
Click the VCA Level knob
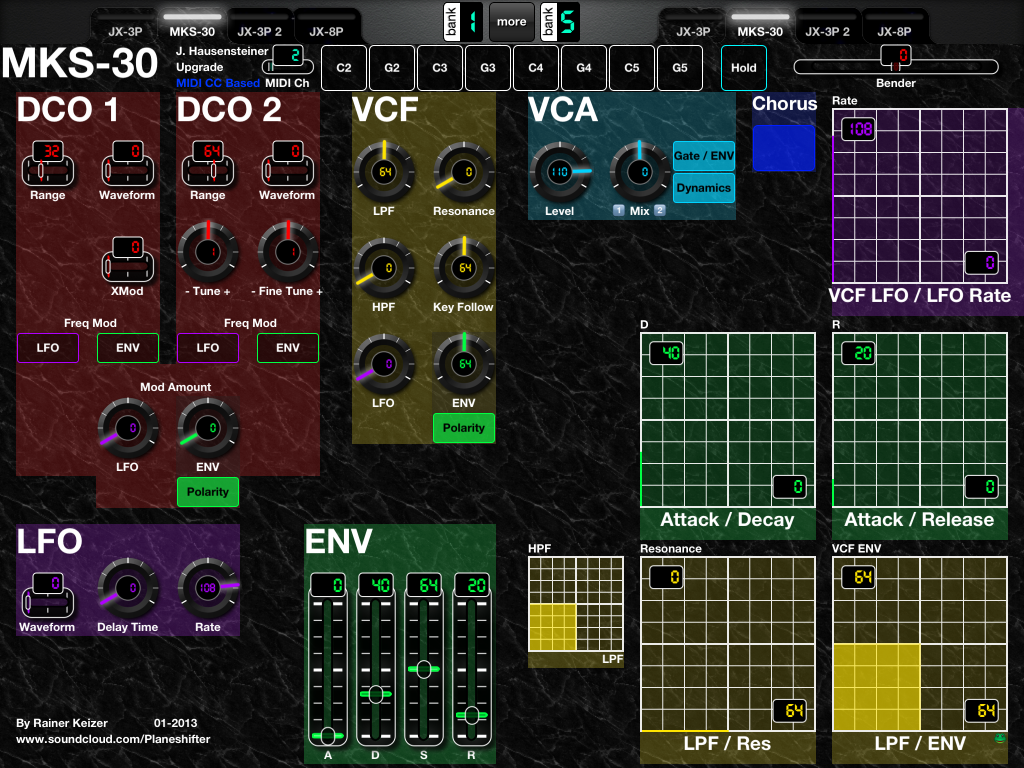(x=560, y=172)
